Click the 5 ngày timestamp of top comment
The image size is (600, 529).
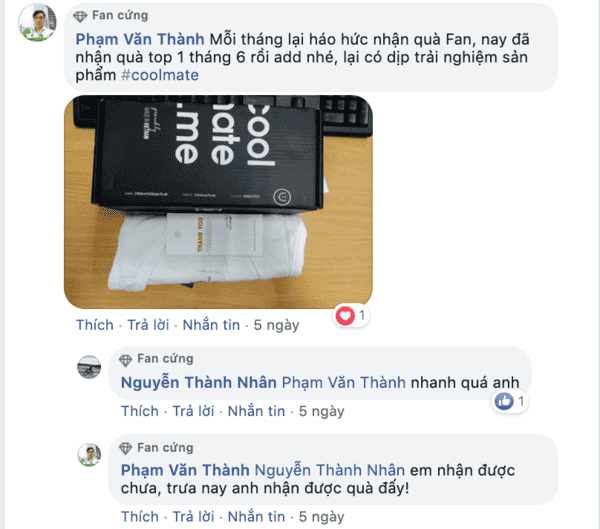click(x=276, y=325)
